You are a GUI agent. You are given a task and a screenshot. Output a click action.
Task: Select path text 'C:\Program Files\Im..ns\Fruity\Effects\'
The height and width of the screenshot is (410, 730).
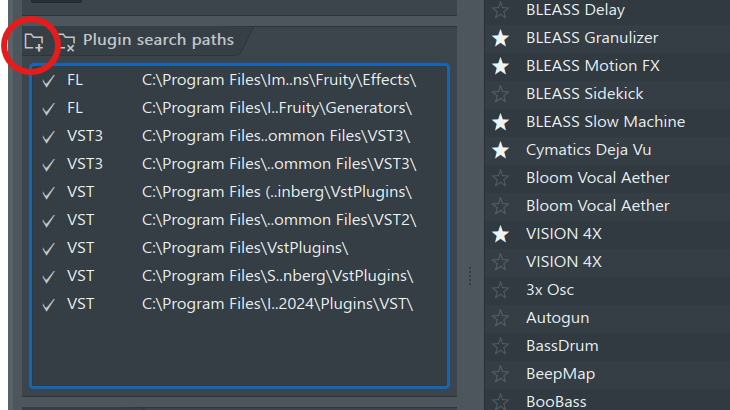coord(279,80)
